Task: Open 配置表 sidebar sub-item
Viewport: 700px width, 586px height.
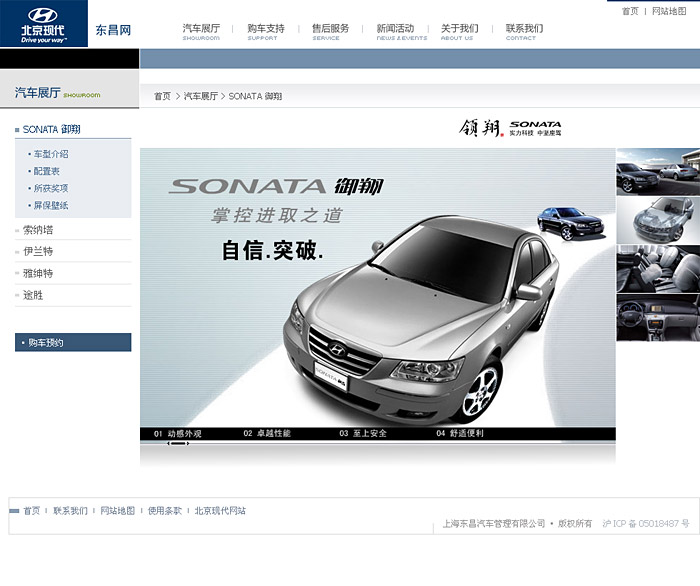Action: coord(46,171)
